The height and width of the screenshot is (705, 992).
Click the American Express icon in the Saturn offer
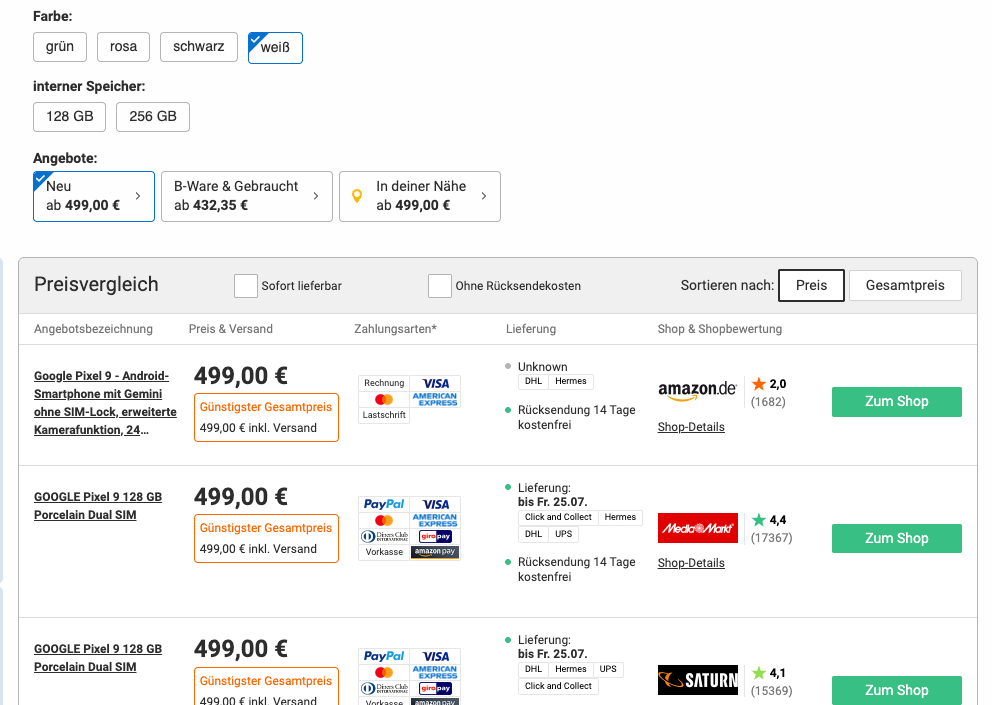tap(435, 672)
